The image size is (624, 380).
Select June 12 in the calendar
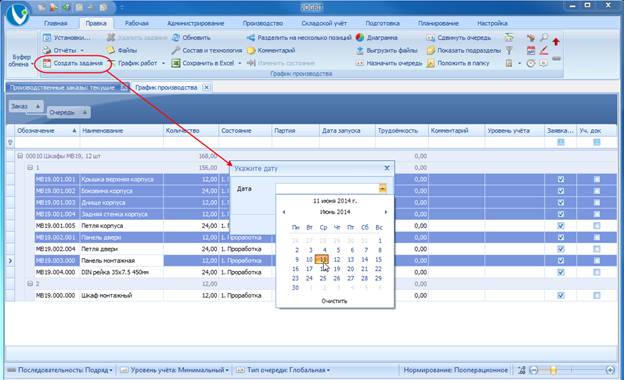click(x=337, y=260)
